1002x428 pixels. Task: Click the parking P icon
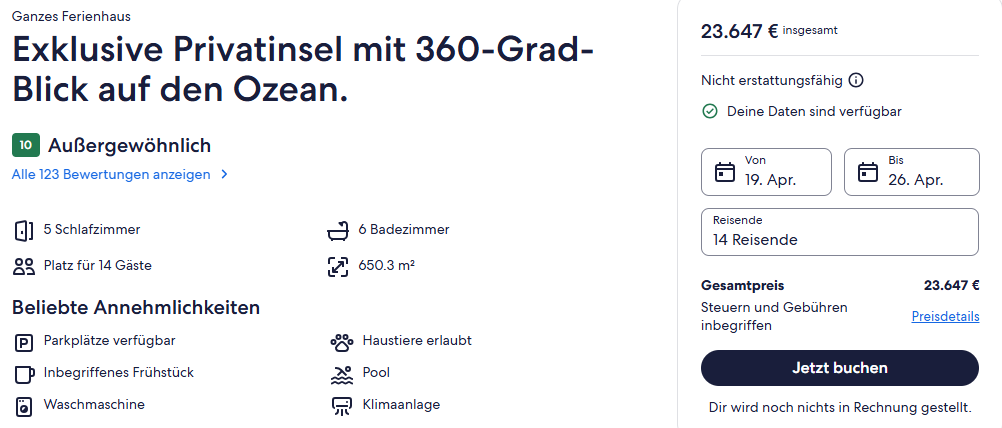24,344
